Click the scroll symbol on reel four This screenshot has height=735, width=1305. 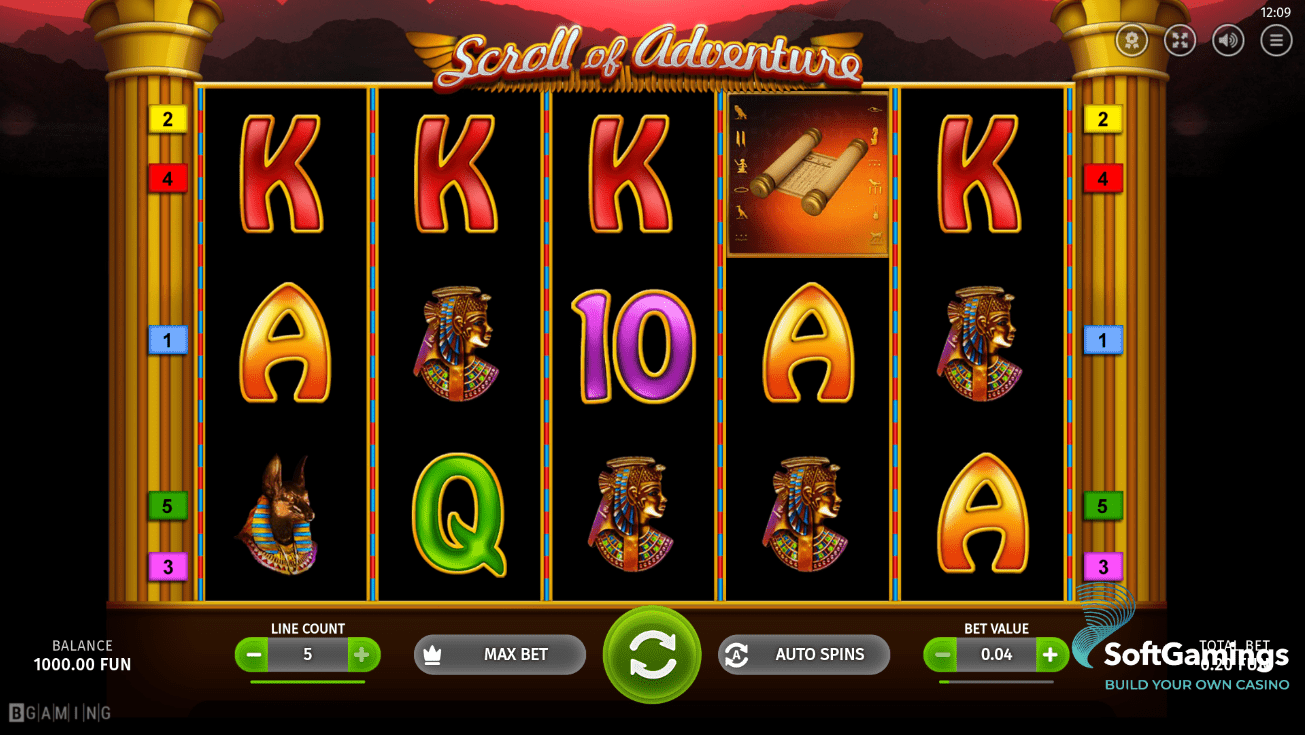click(x=807, y=174)
